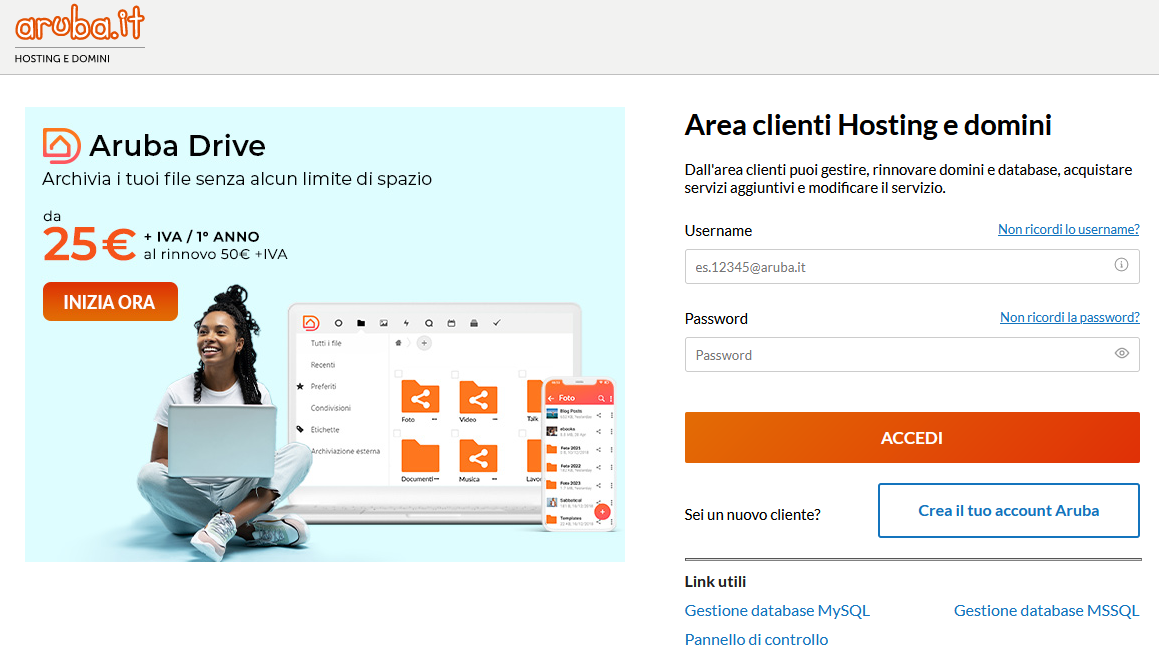The height and width of the screenshot is (668, 1159).
Task: Click 'Sei un nuovo cliente?' text
Action: point(752,514)
